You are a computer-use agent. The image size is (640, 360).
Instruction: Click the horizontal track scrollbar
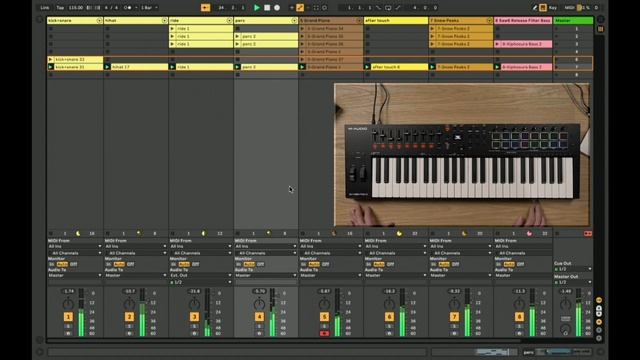[x=284, y=340]
